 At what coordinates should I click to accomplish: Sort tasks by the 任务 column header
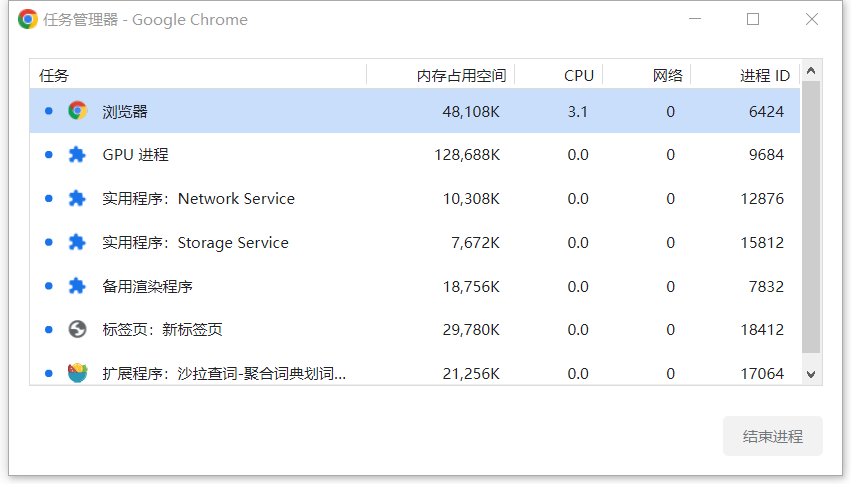[55, 76]
